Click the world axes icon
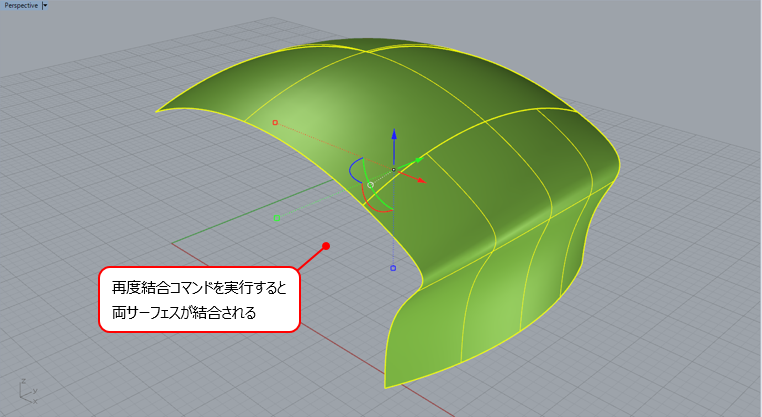The height and width of the screenshot is (417, 762). [x=28, y=391]
